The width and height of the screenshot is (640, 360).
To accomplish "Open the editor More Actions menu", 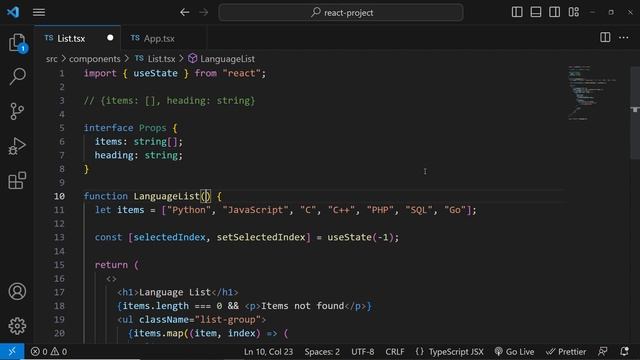I will click(x=624, y=38).
